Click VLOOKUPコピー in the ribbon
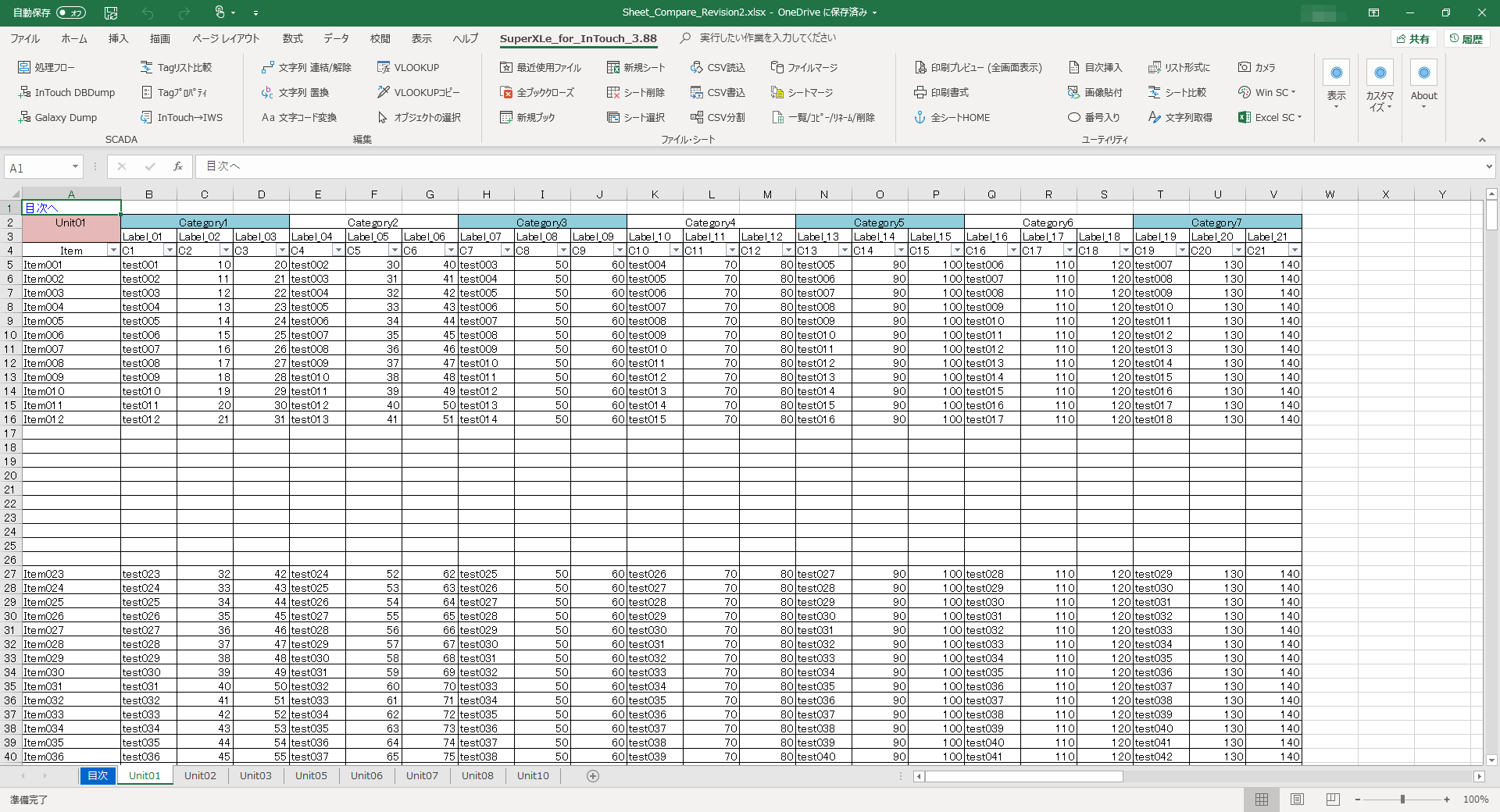1500x812 pixels. (418, 92)
